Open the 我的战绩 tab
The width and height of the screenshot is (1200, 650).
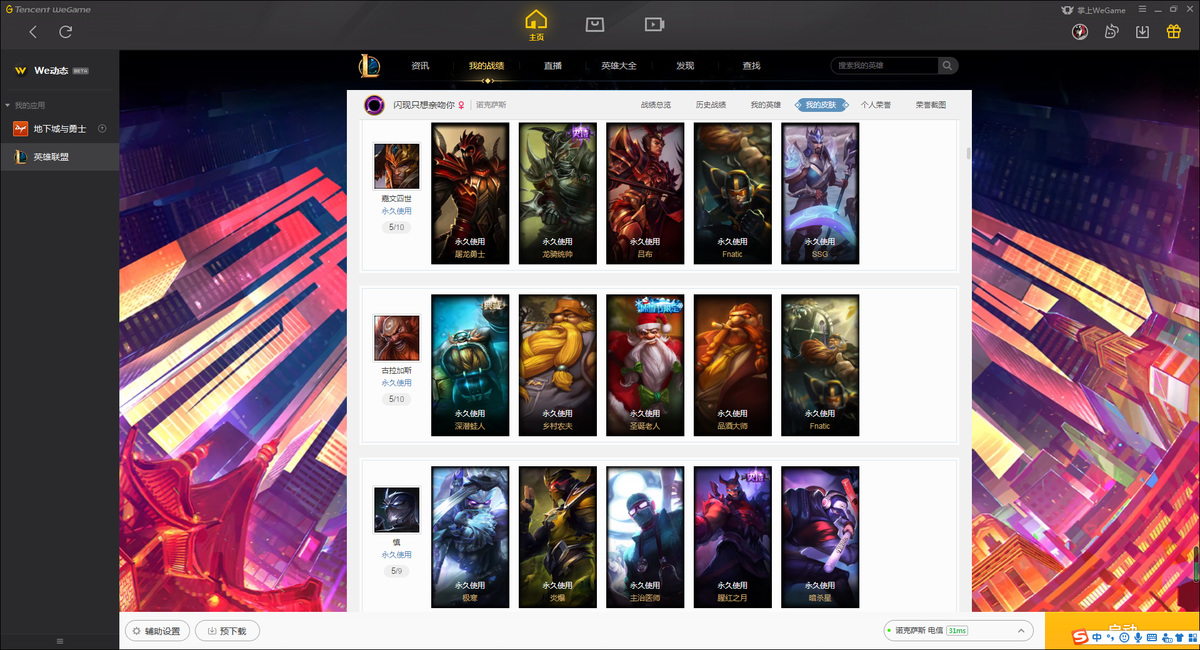coord(486,66)
